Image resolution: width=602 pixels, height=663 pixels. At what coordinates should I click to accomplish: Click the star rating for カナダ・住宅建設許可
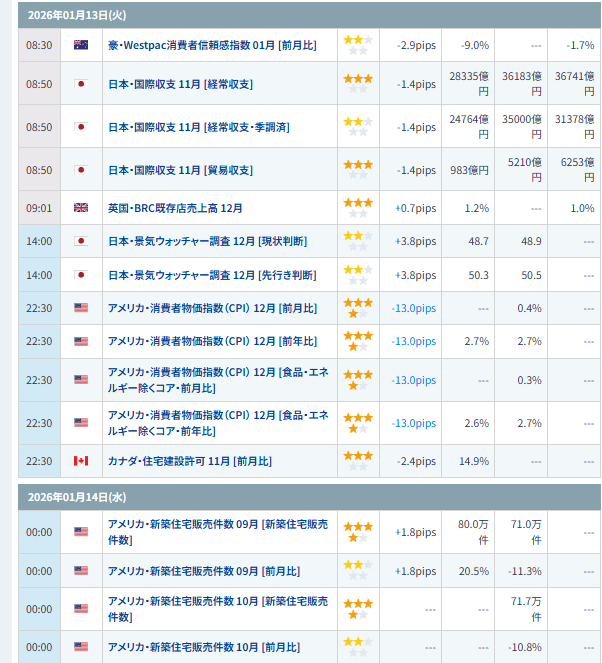click(x=357, y=461)
